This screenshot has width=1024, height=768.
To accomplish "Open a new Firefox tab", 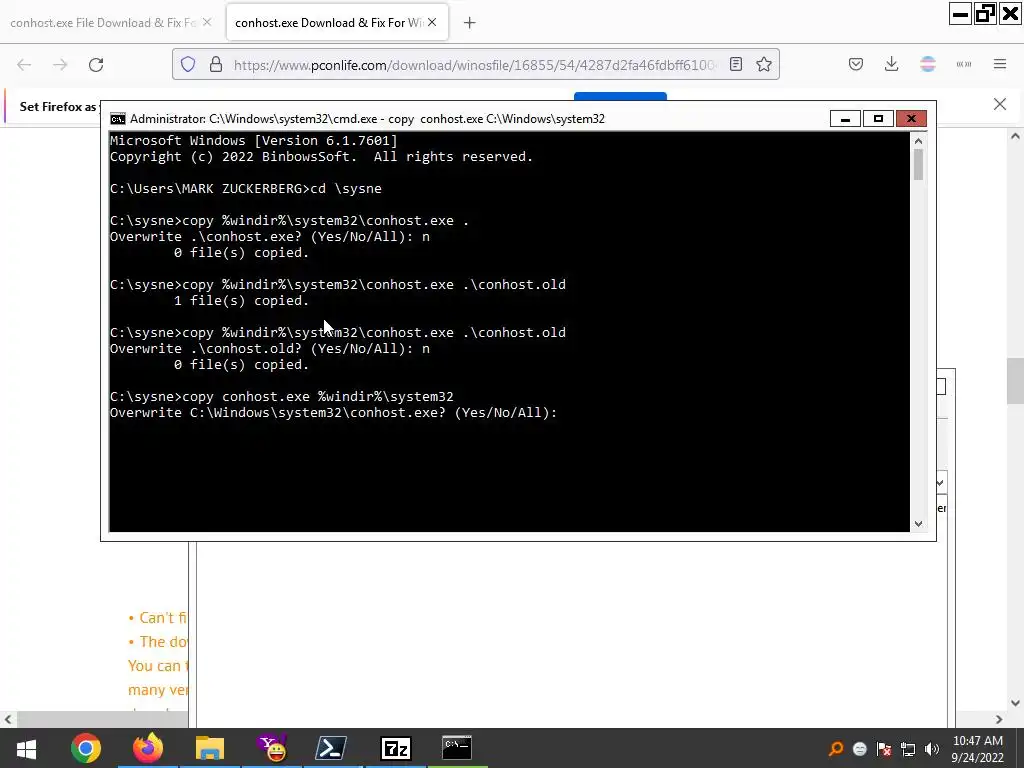I will [x=470, y=23].
